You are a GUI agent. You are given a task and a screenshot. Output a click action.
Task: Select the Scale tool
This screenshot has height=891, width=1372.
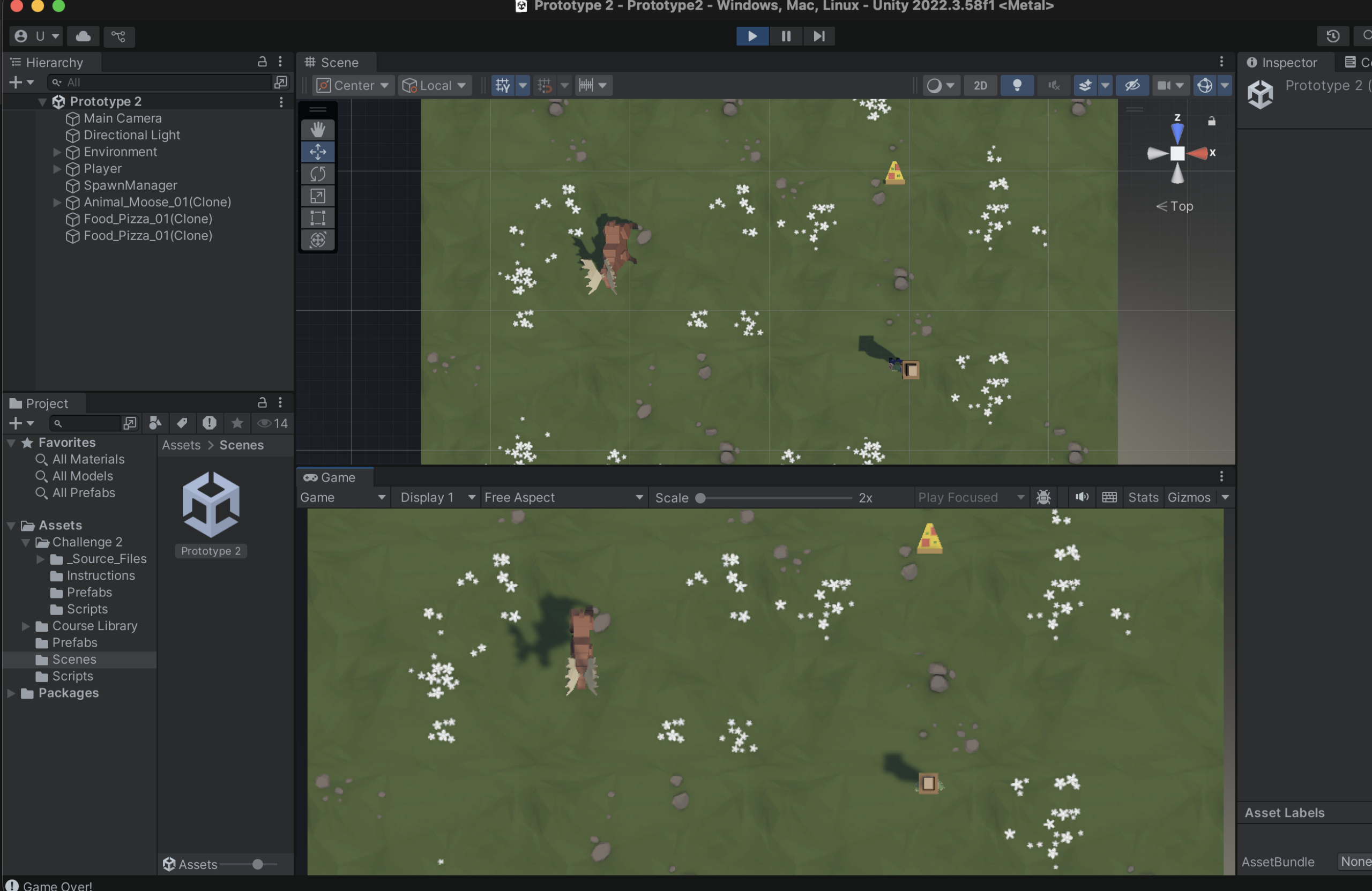coord(318,196)
